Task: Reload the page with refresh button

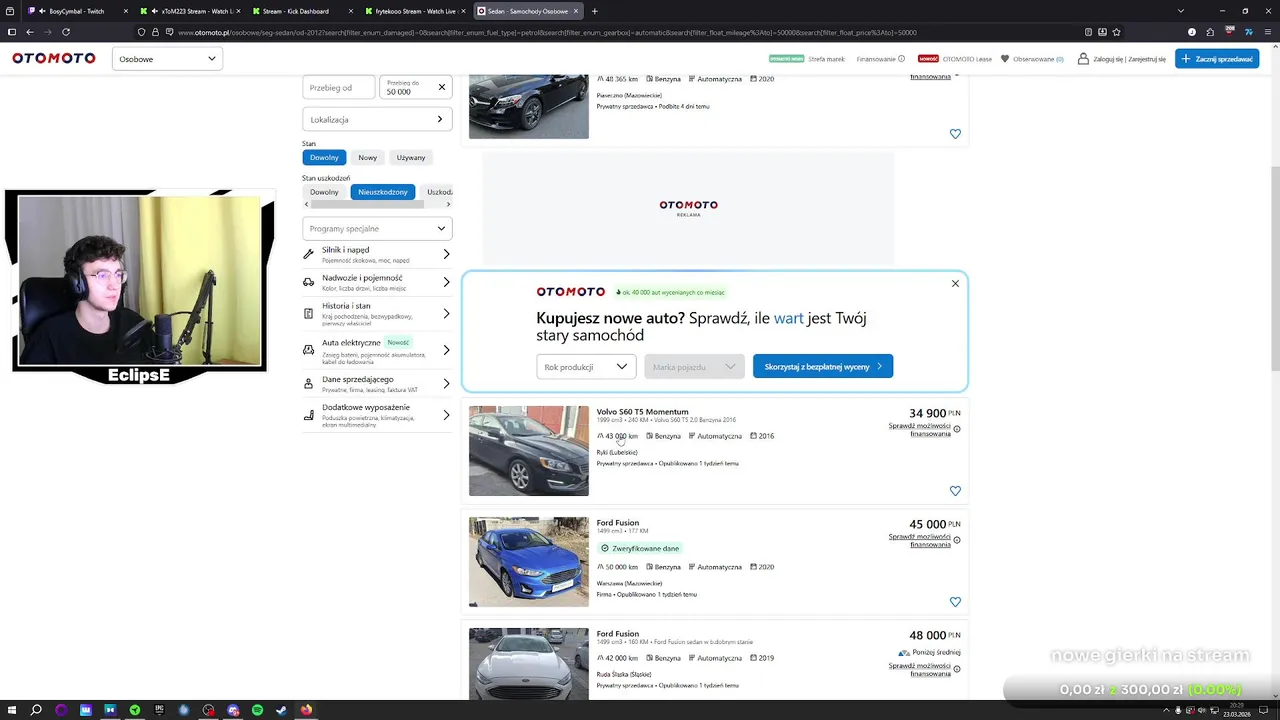Action: pos(66,32)
